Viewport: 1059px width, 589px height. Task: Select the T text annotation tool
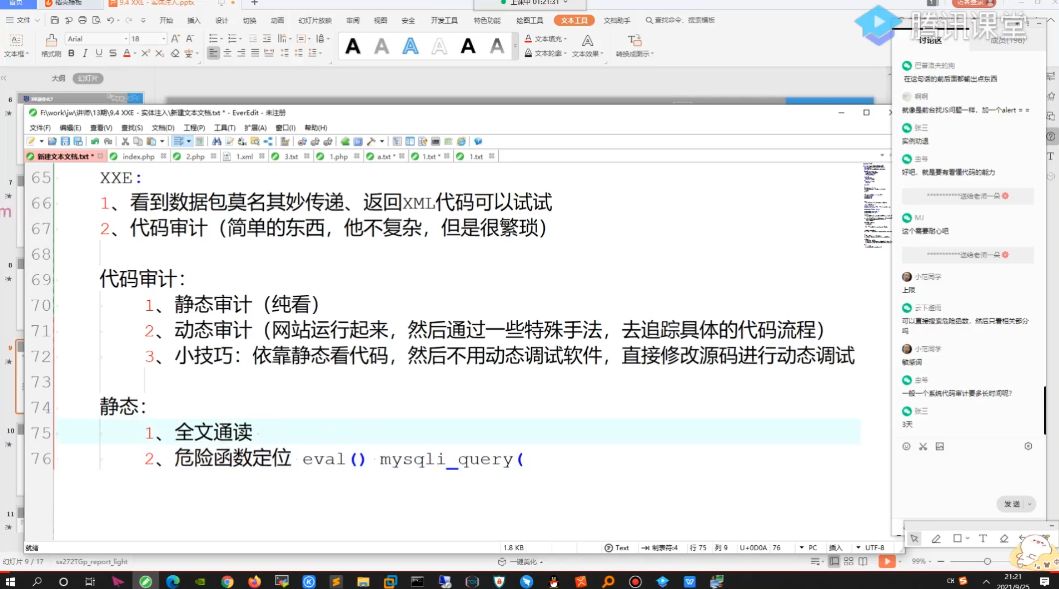(983, 538)
